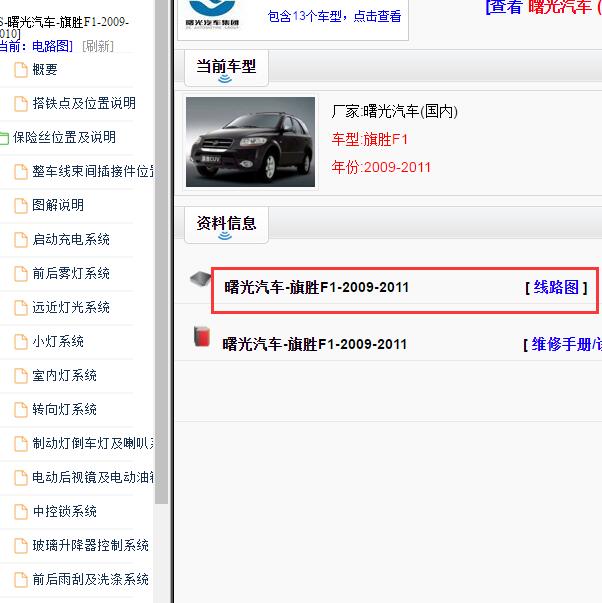
Task: Click the red book icon beside the 维修手册 entry
Action: pyautogui.click(x=202, y=336)
